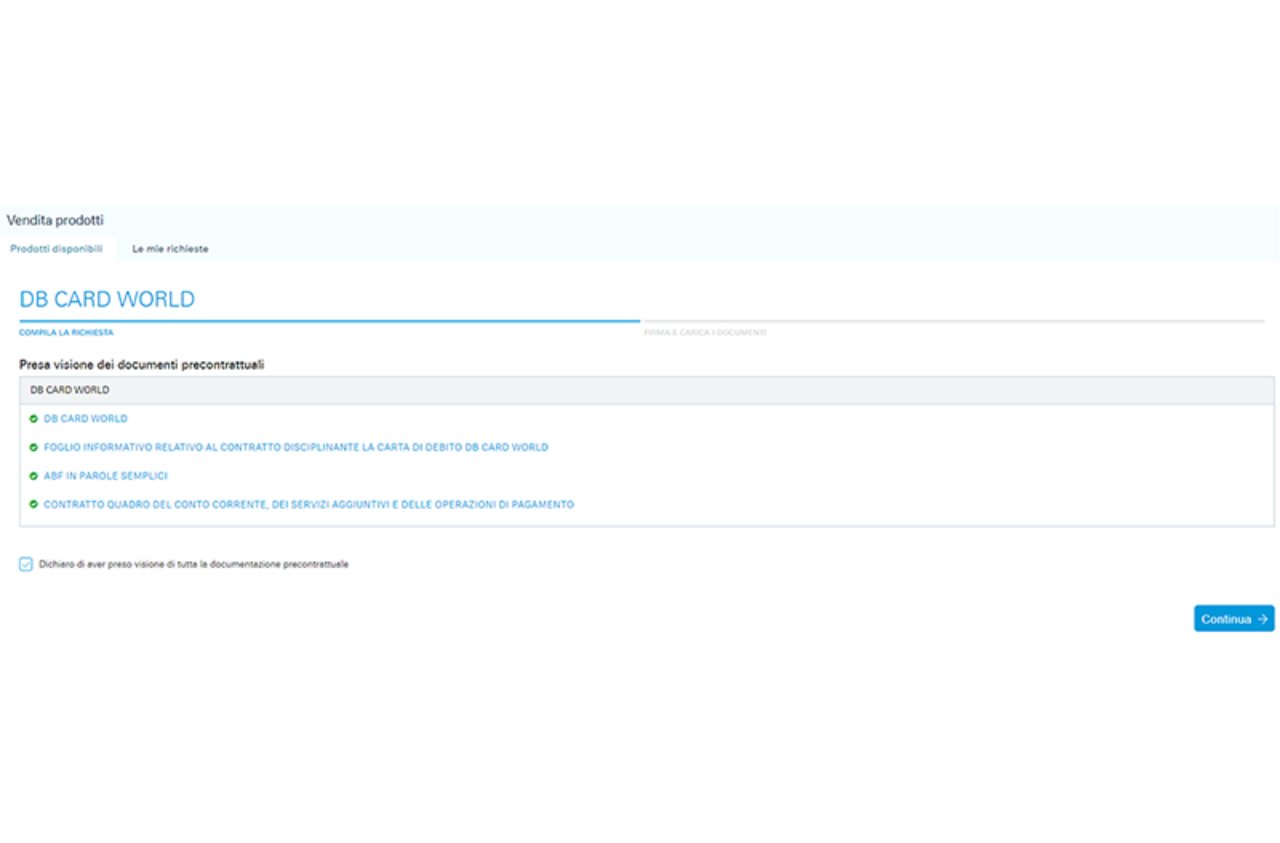
Task: Click green check icon beside ABF IN PAROLE SEMPLICI
Action: pyautogui.click(x=34, y=476)
